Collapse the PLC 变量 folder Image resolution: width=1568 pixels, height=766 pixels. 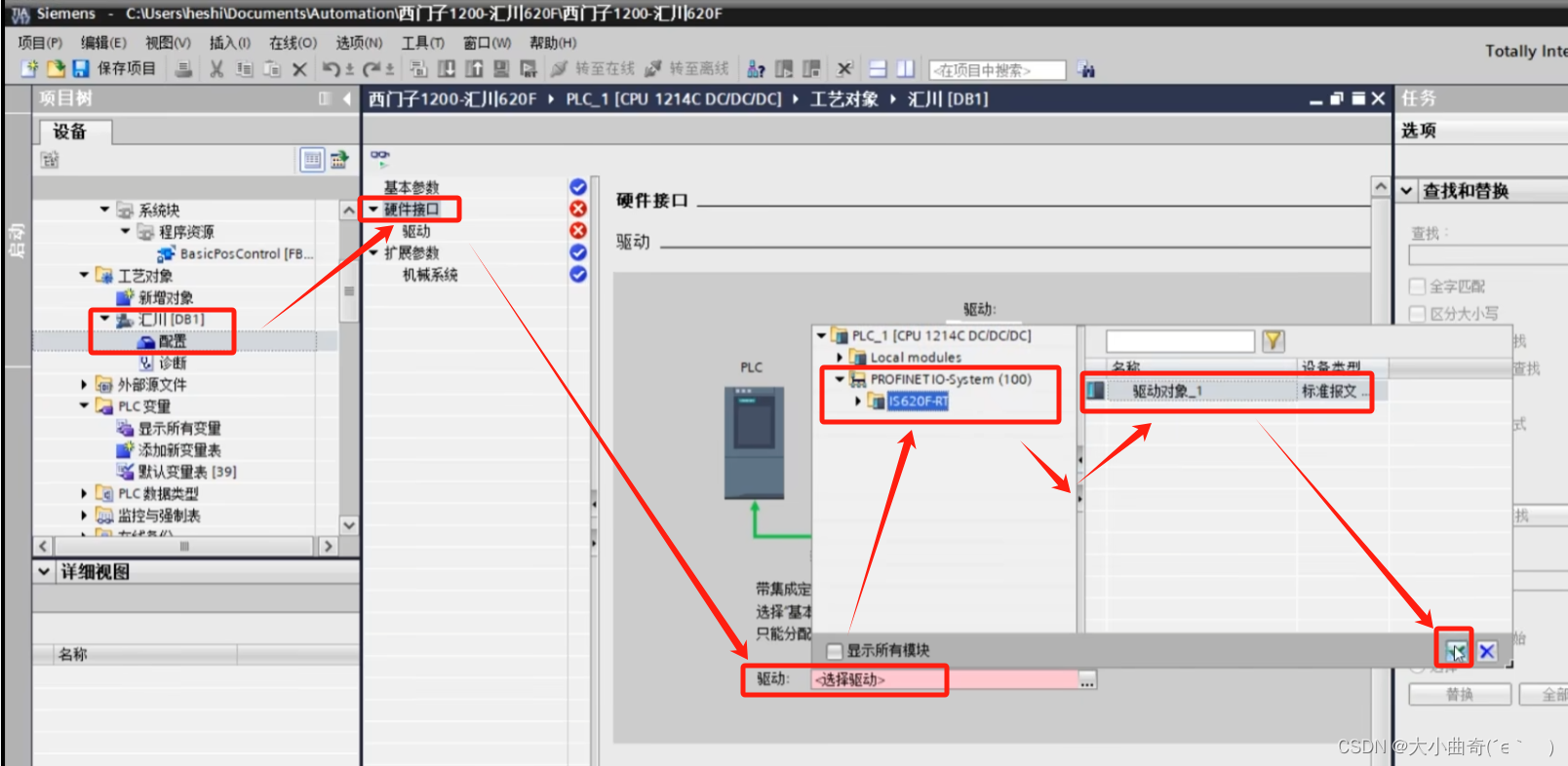(84, 406)
